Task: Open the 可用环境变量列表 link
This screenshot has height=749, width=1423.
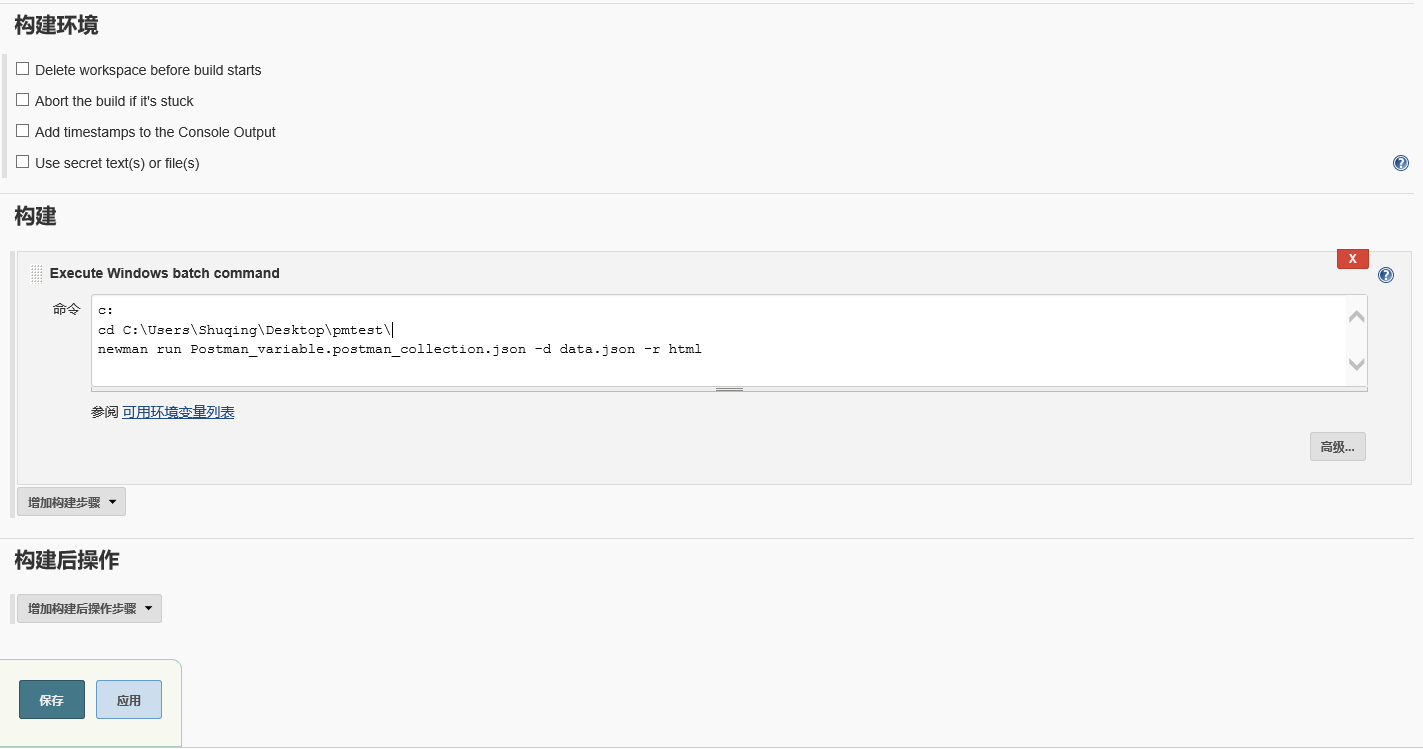Action: 178,411
